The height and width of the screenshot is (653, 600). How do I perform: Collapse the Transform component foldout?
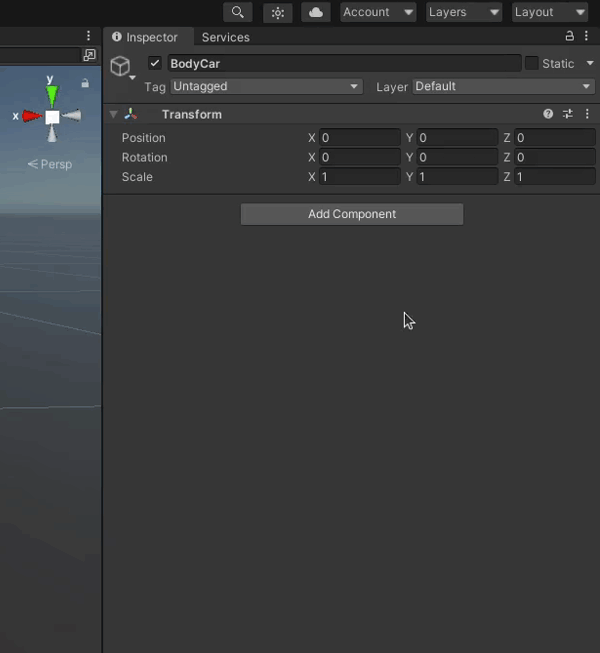click(113, 114)
